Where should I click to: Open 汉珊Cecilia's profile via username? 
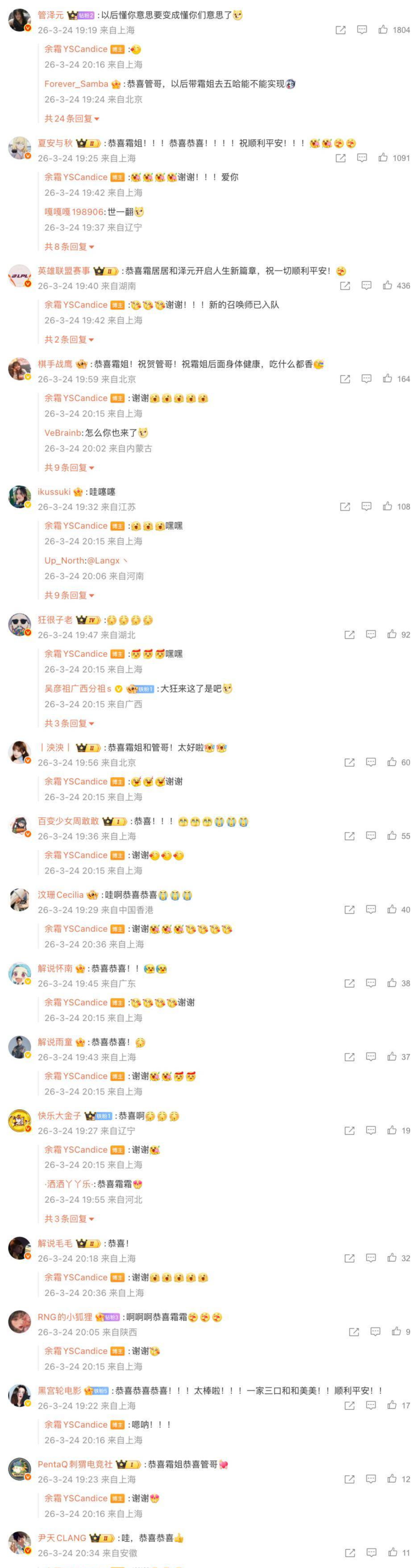tap(60, 895)
